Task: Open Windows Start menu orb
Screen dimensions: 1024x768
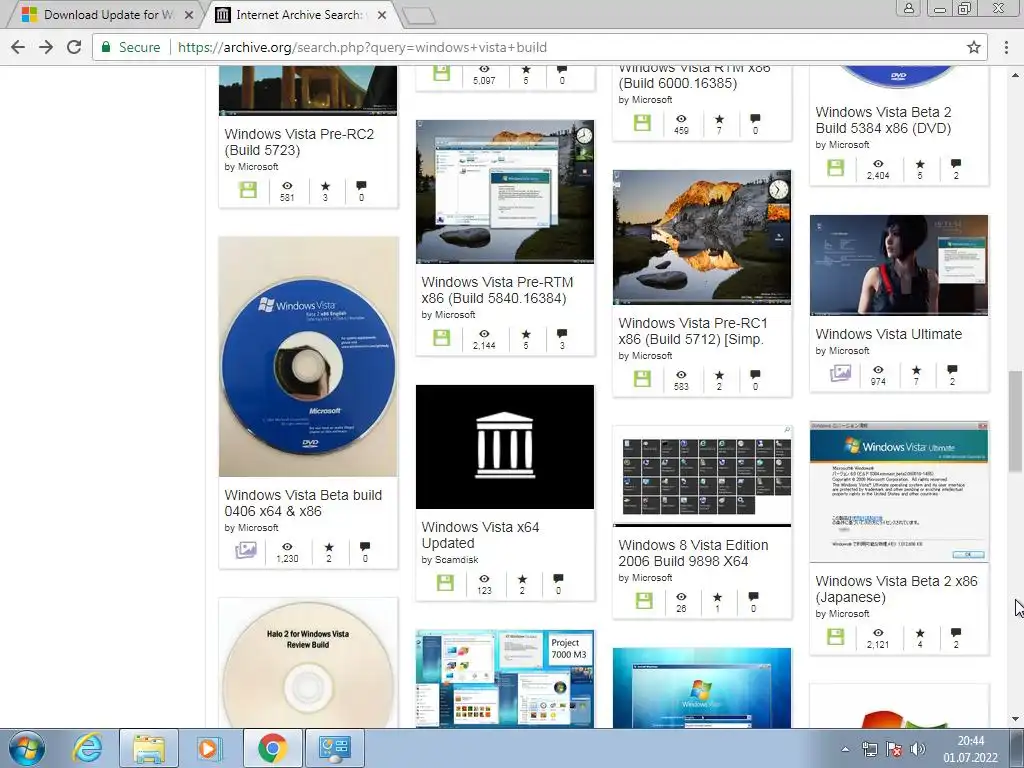Action: (27, 748)
